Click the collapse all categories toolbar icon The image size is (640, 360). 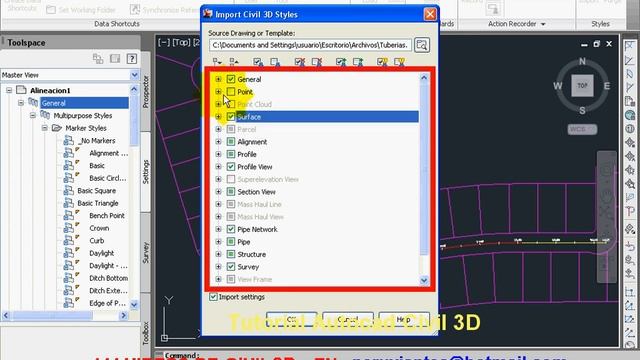pyautogui.click(x=234, y=62)
